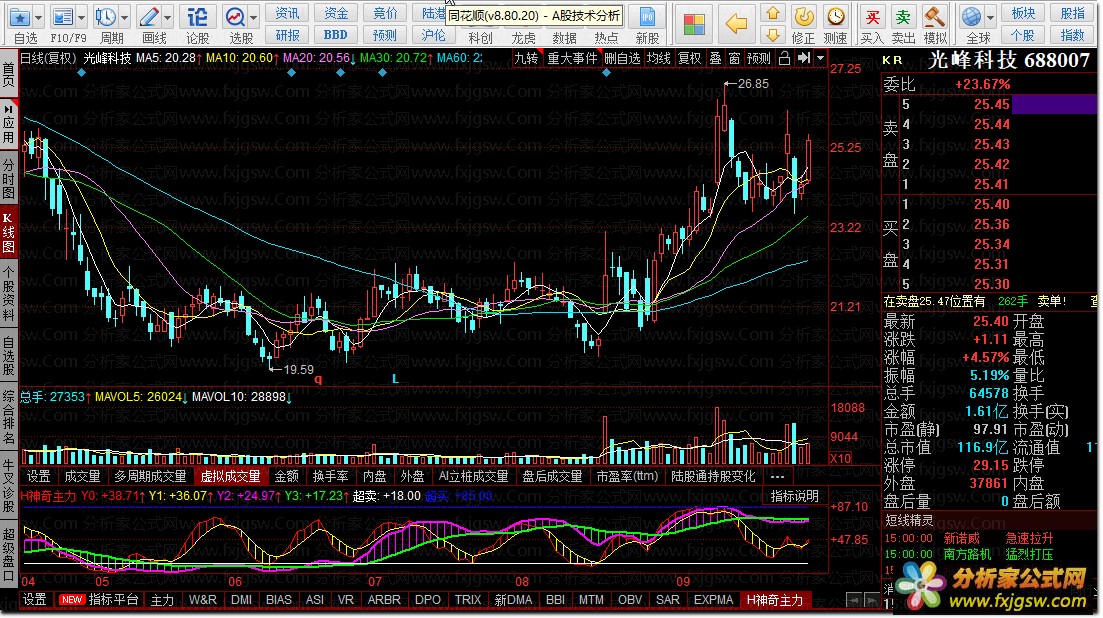The width and height of the screenshot is (1103, 618).
Task: Open 研报 research reports button
Action: tap(287, 34)
